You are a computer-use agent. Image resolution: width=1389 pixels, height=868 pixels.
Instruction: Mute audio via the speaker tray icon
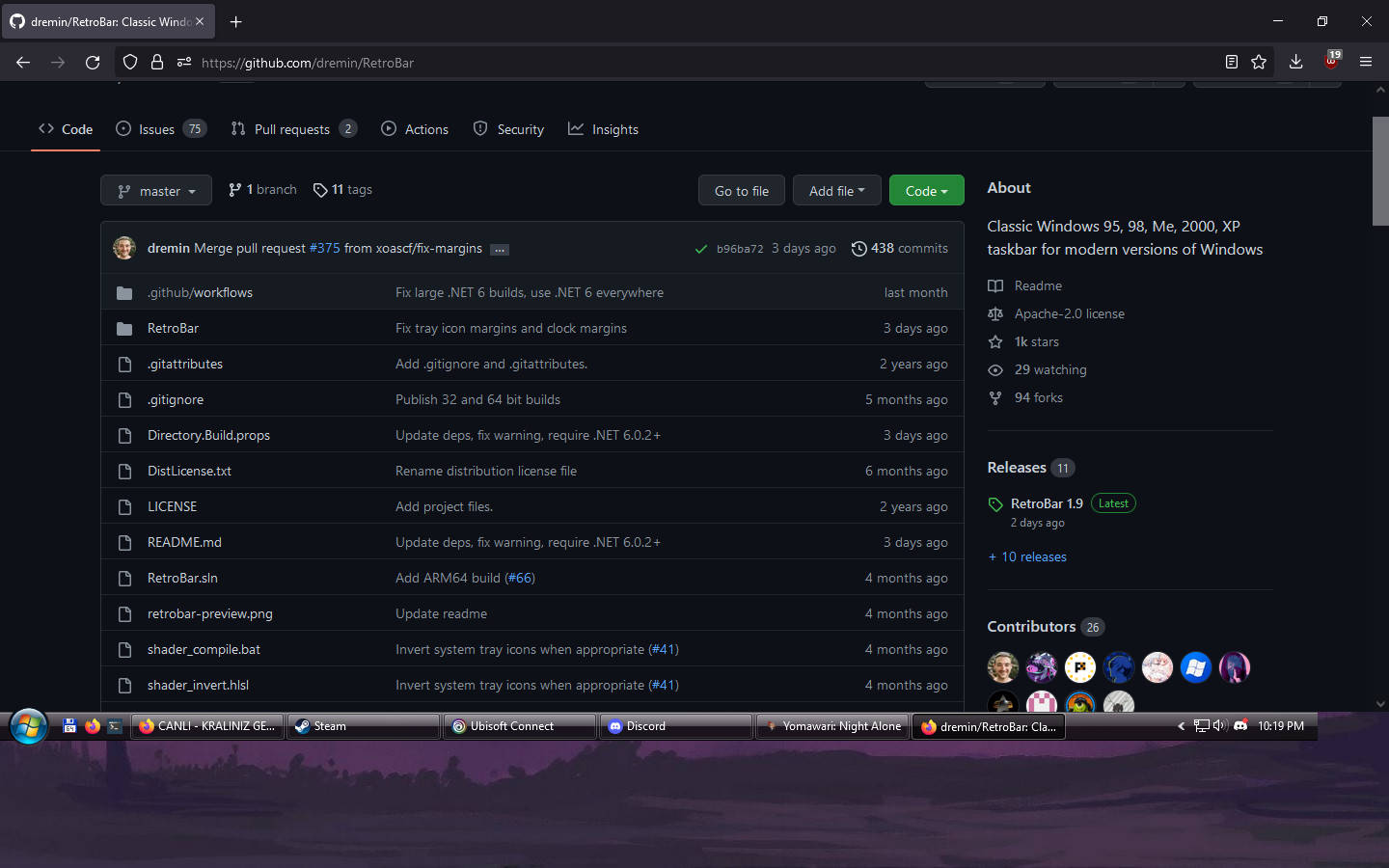point(1221,726)
